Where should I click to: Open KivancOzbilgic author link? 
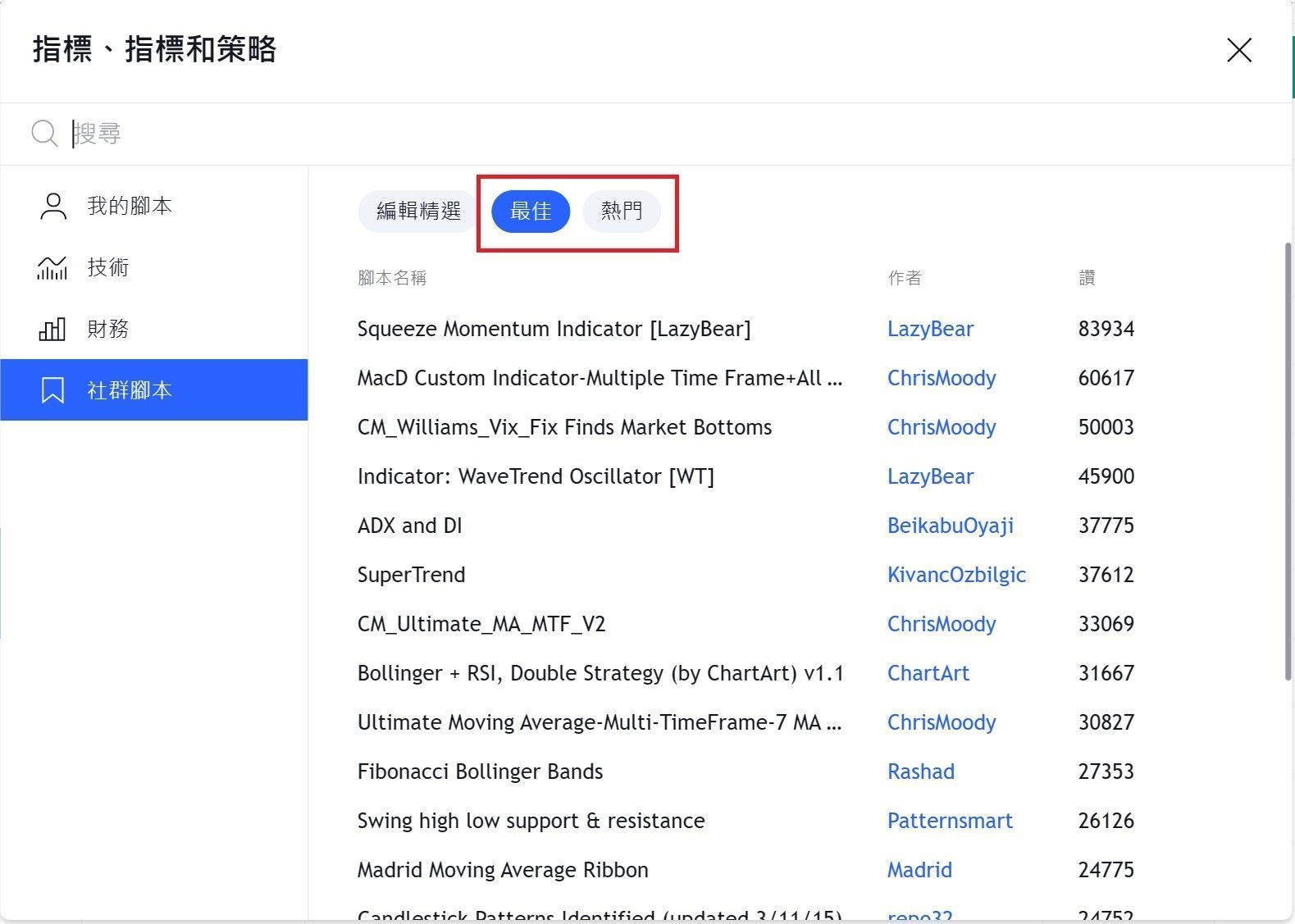[x=956, y=576]
